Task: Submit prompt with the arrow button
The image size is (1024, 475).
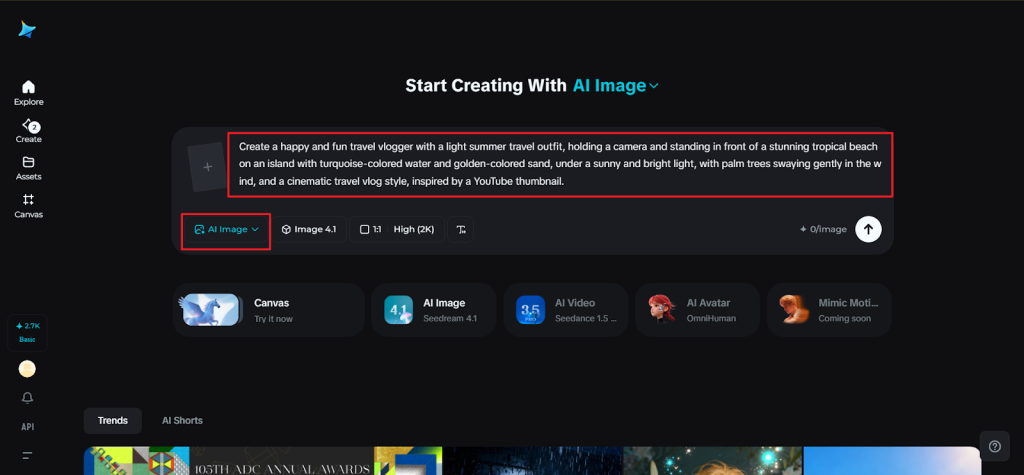Action: pyautogui.click(x=868, y=229)
